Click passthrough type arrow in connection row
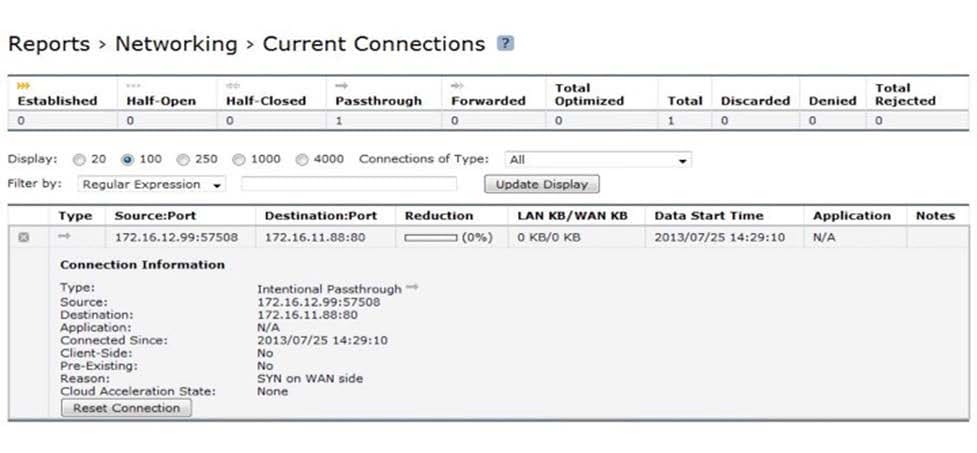Image resolution: width=977 pixels, height=453 pixels. [x=64, y=237]
